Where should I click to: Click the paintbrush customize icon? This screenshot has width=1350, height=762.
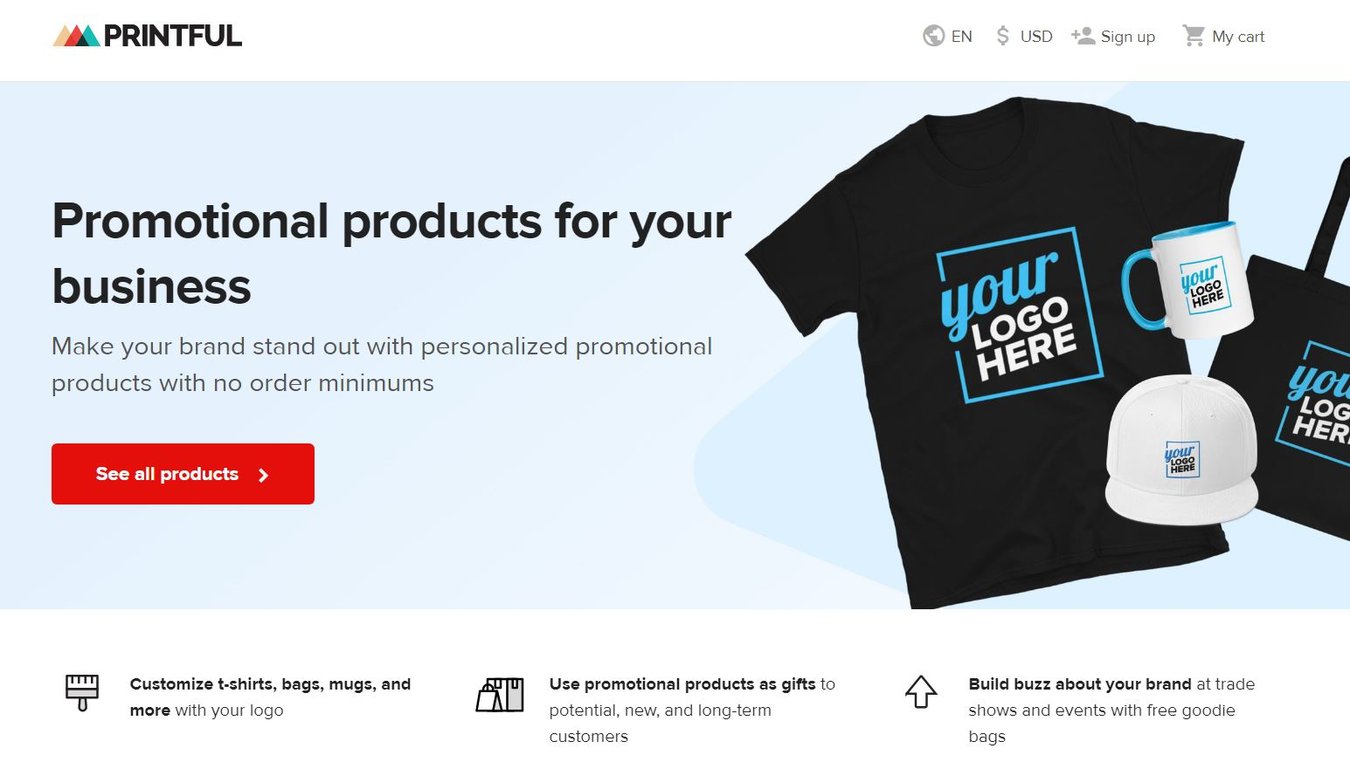tap(81, 691)
